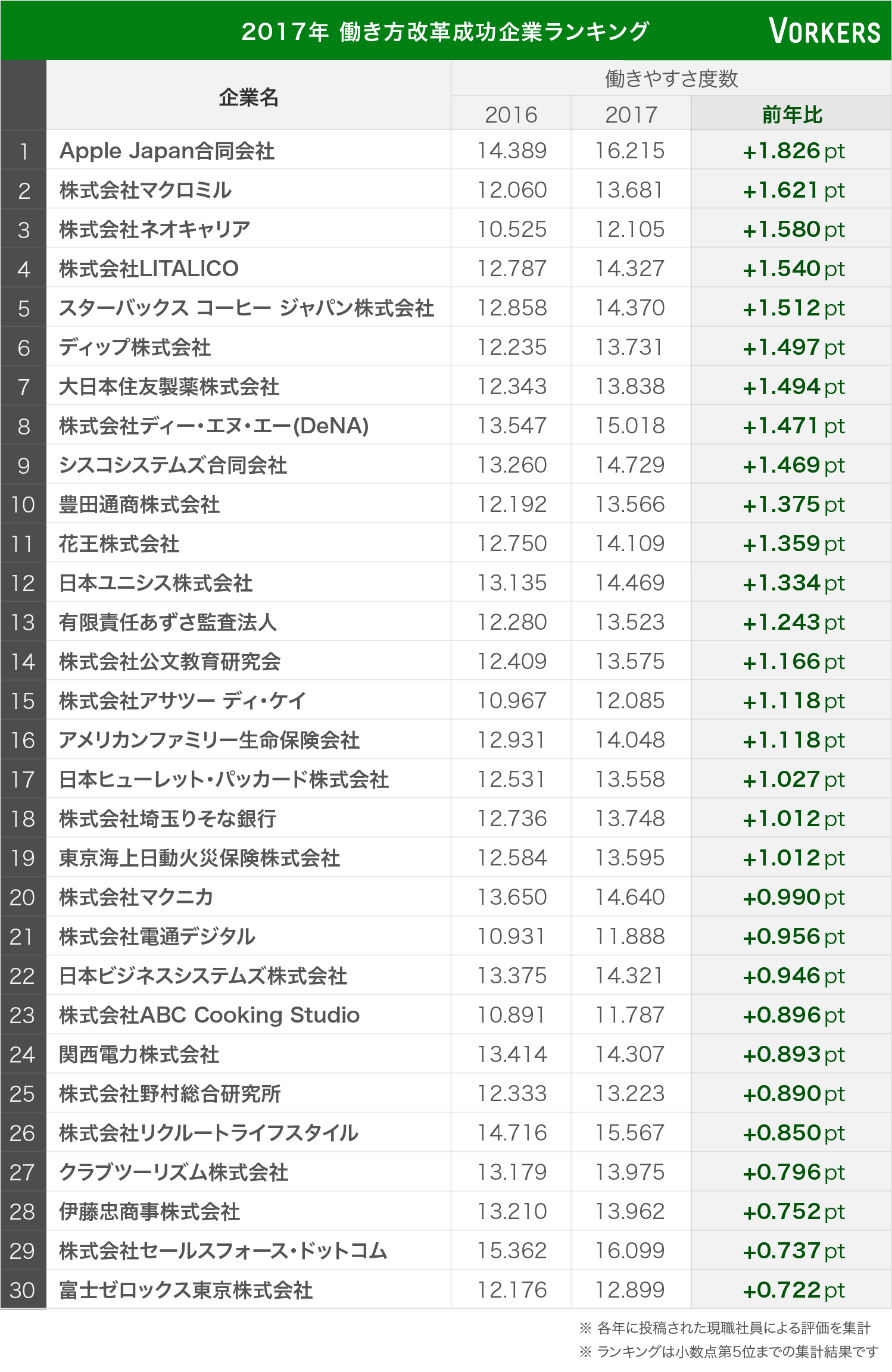Click the VORKERS logo in the header
This screenshot has width=892, height=1372.
click(x=824, y=31)
